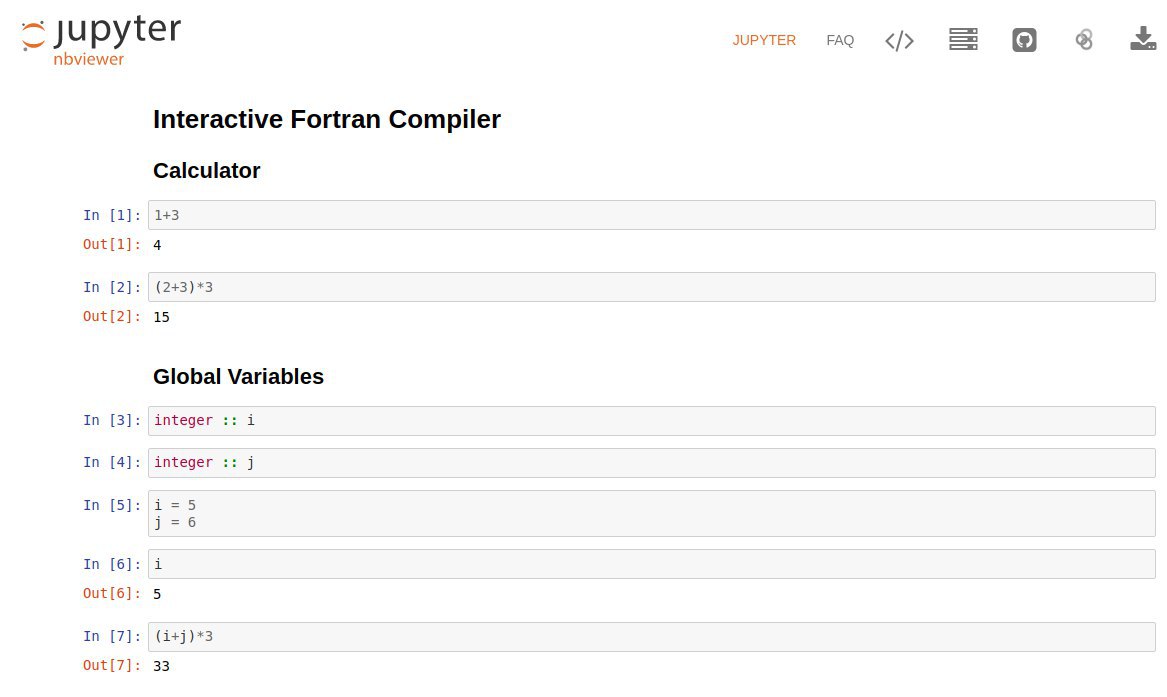Click the Out[2] result 15
The height and width of the screenshot is (697, 1167).
[x=162, y=317]
